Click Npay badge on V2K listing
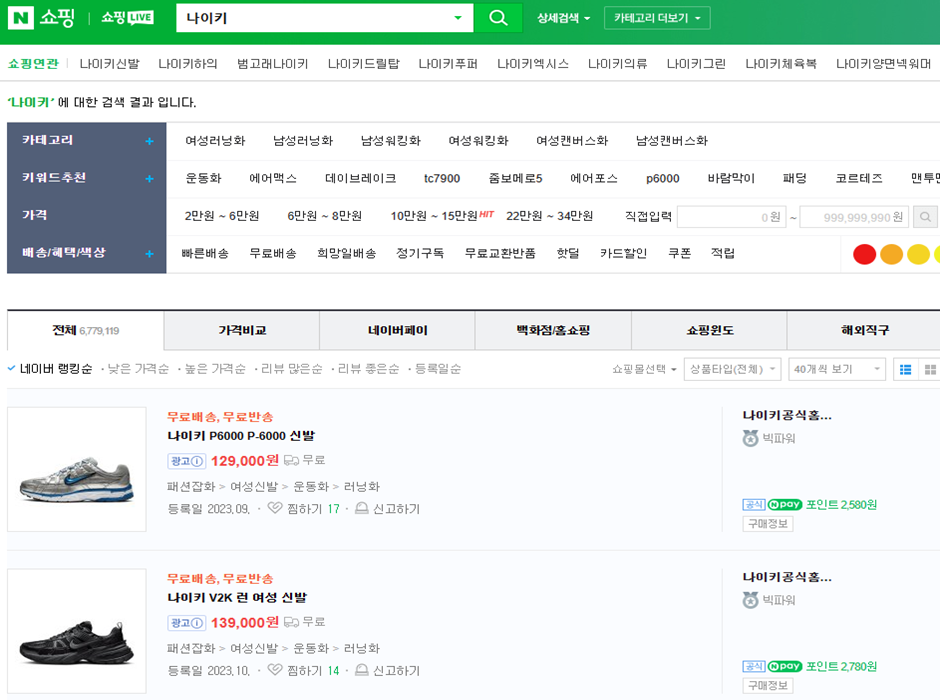Image resolution: width=940 pixels, height=700 pixels. pos(785,666)
